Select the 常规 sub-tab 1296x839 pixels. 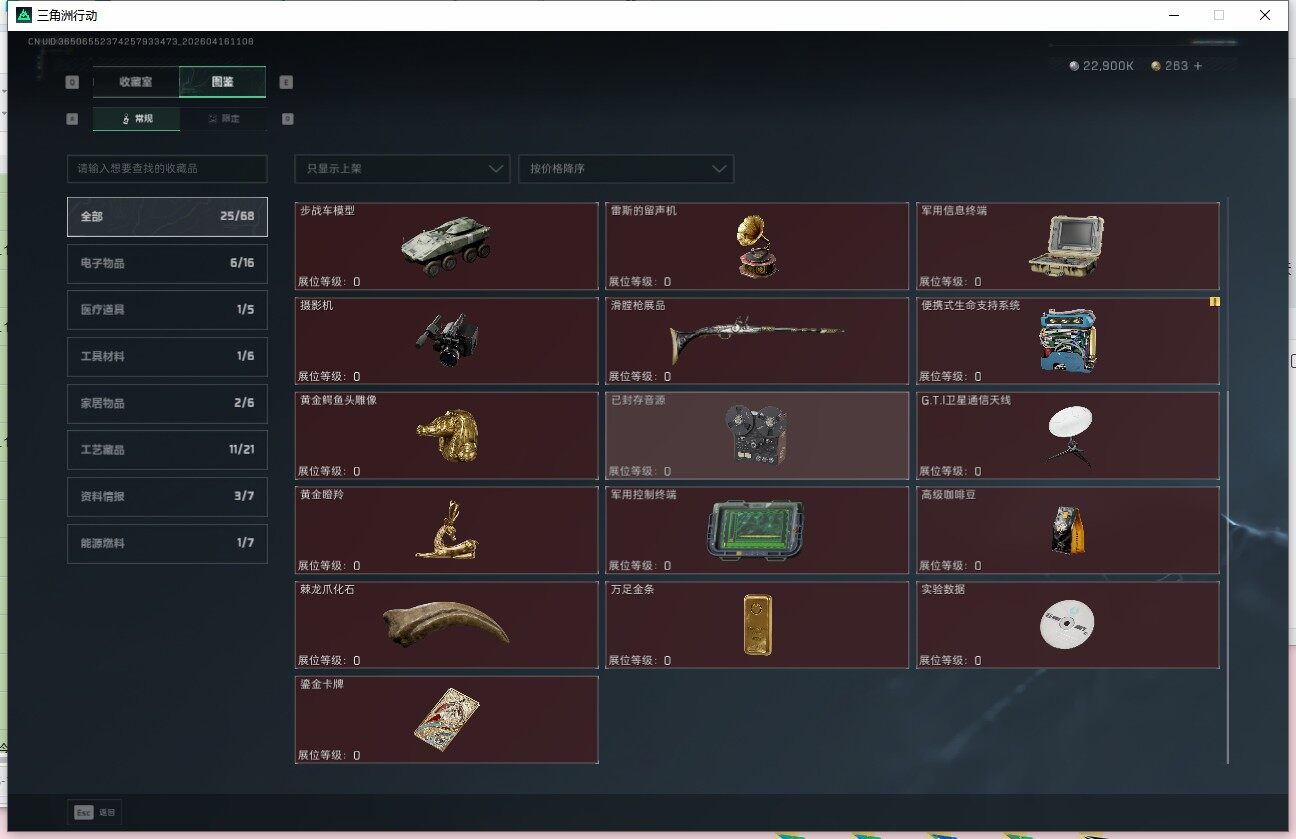(x=136, y=119)
